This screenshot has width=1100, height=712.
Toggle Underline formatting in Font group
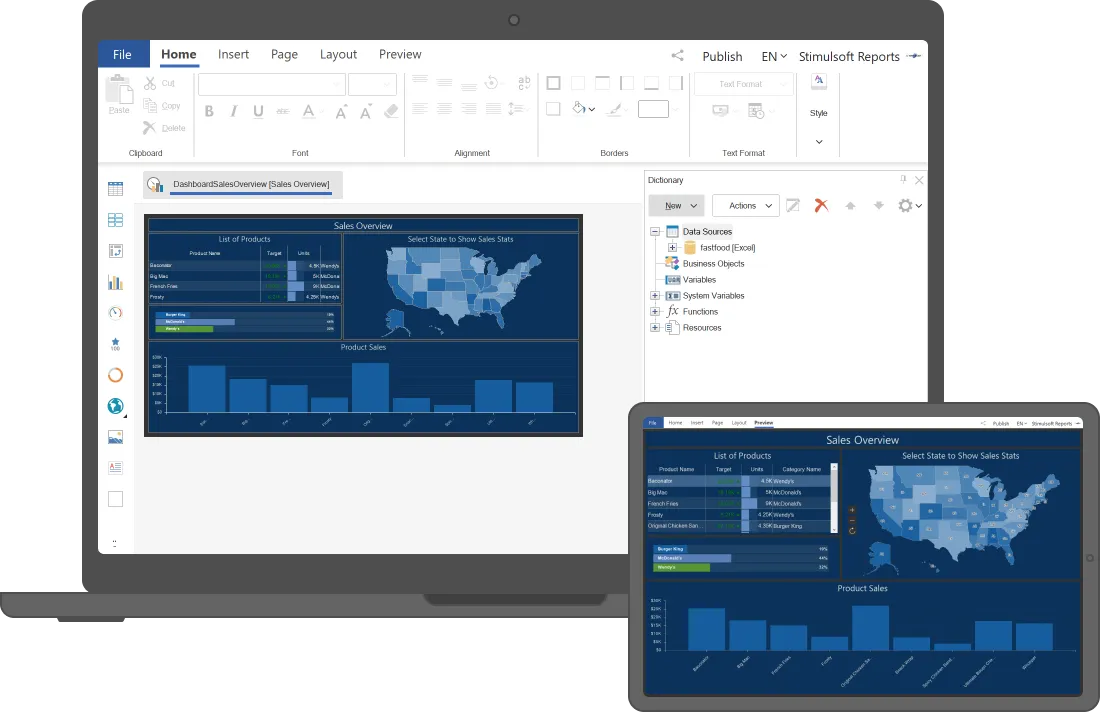(x=258, y=111)
